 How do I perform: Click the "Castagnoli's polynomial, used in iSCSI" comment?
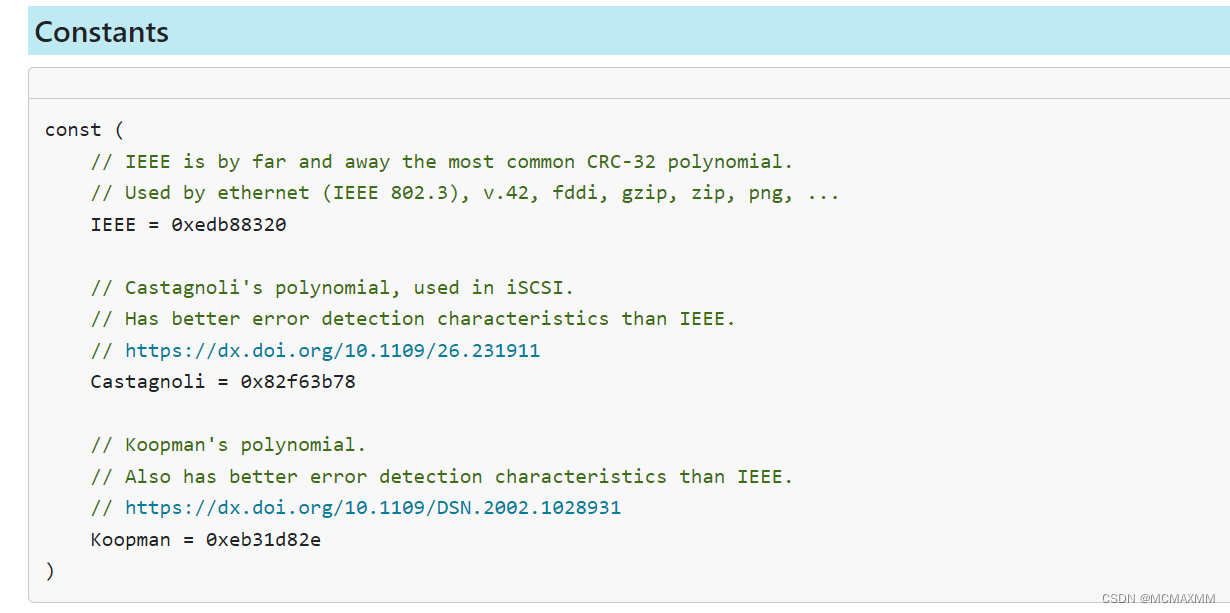[332, 288]
